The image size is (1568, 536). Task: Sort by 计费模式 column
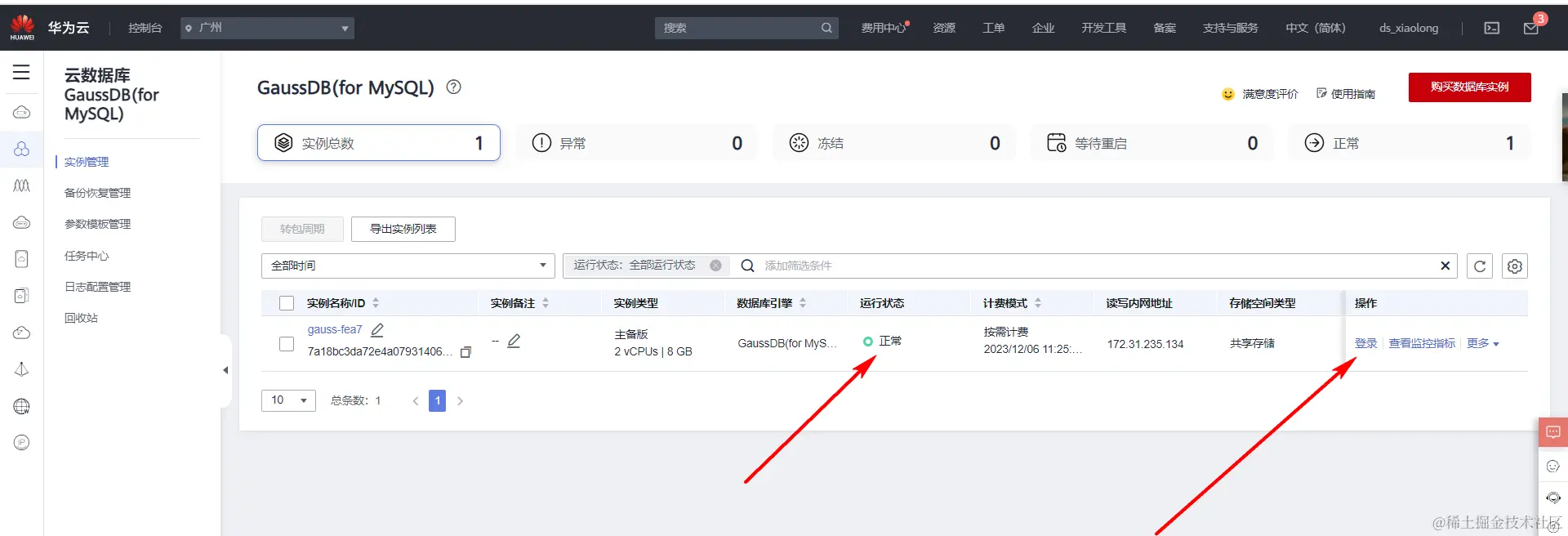1038,303
